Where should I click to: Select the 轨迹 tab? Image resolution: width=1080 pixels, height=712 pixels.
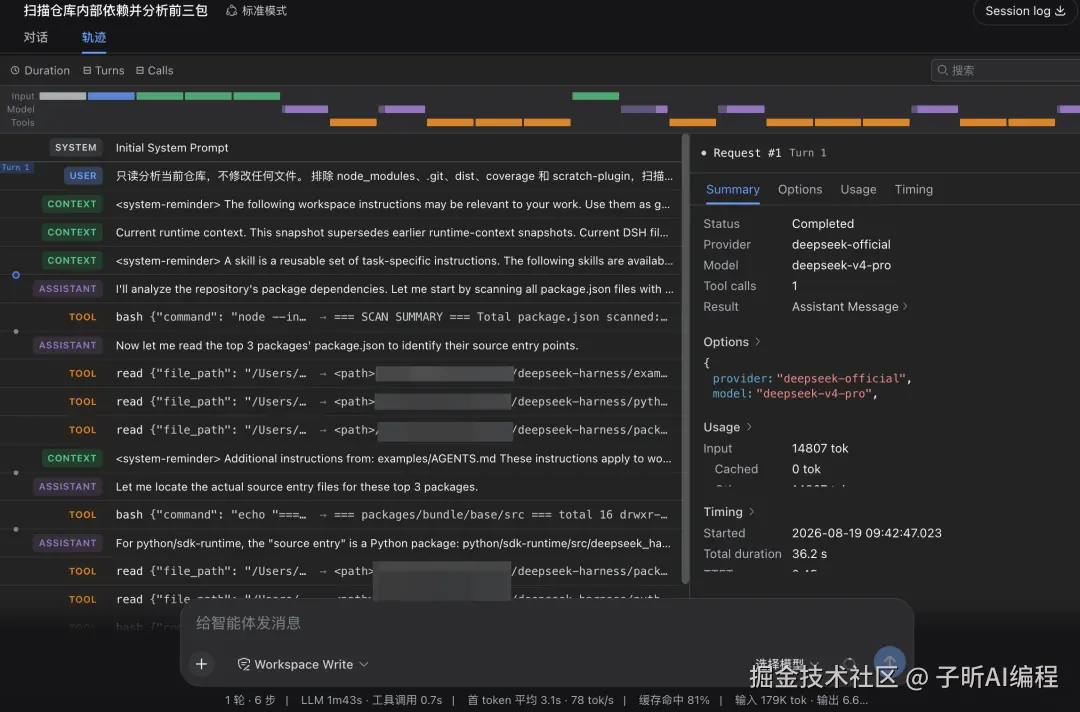[94, 37]
